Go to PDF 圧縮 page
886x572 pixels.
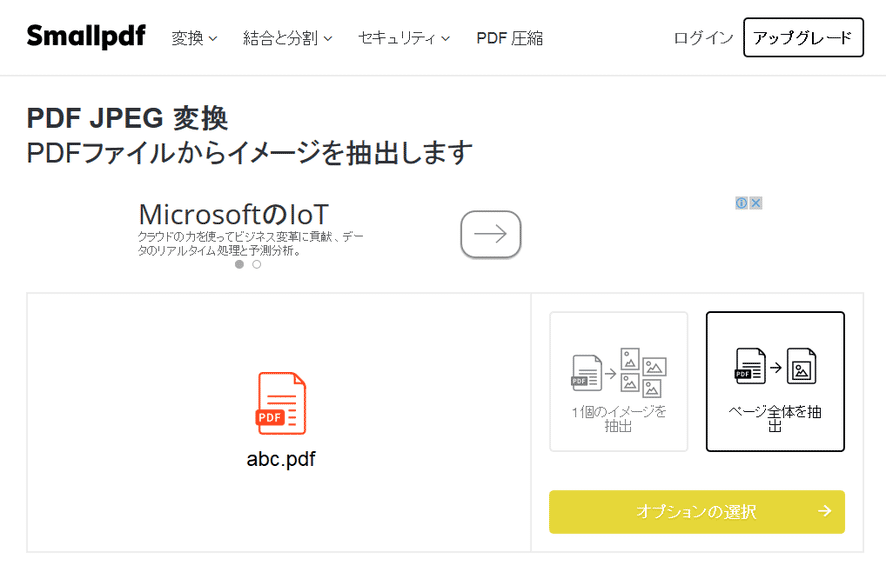pos(510,38)
